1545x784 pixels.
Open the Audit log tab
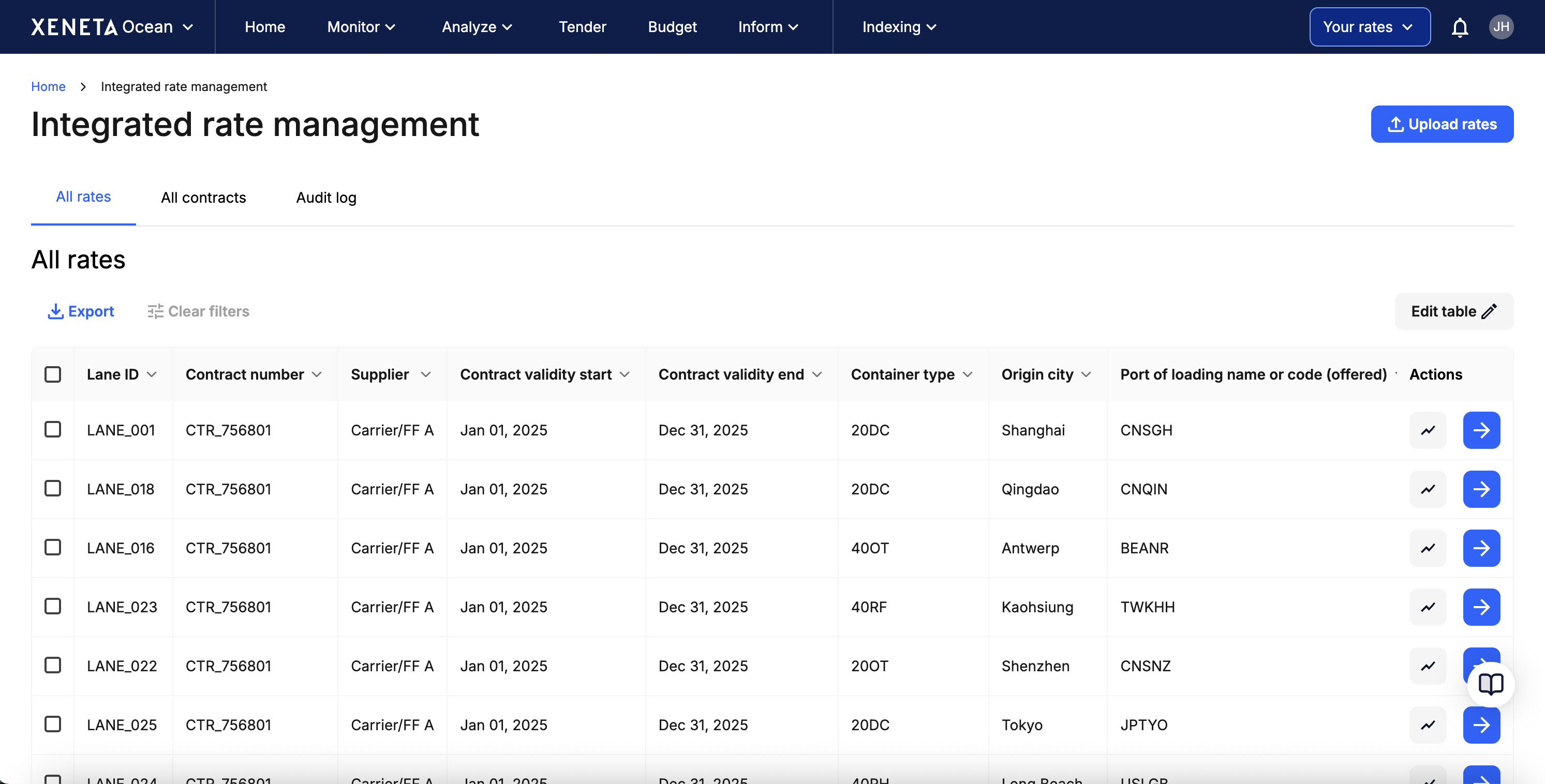click(x=325, y=197)
